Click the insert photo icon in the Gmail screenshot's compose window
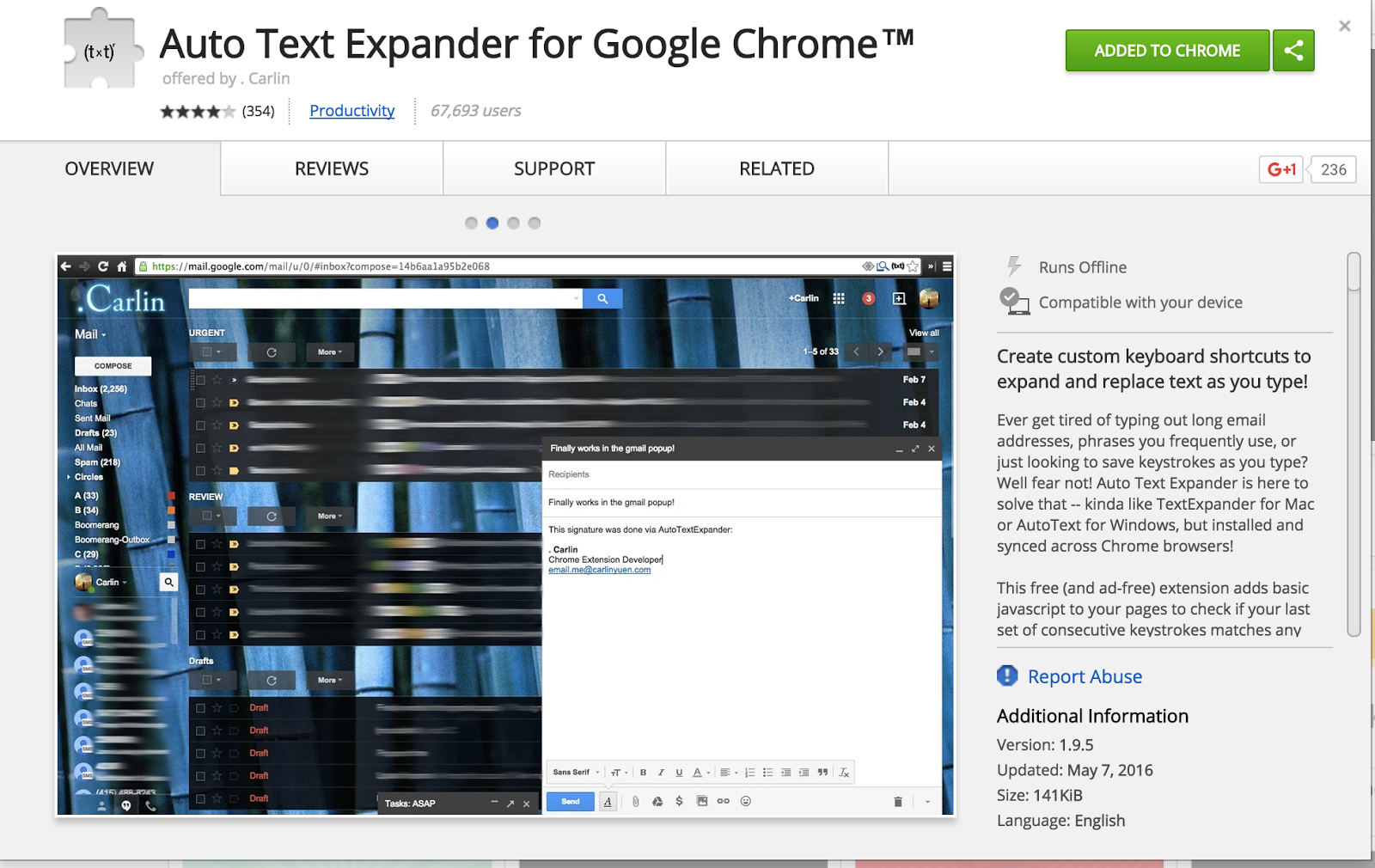This screenshot has width=1375, height=868. point(702,801)
